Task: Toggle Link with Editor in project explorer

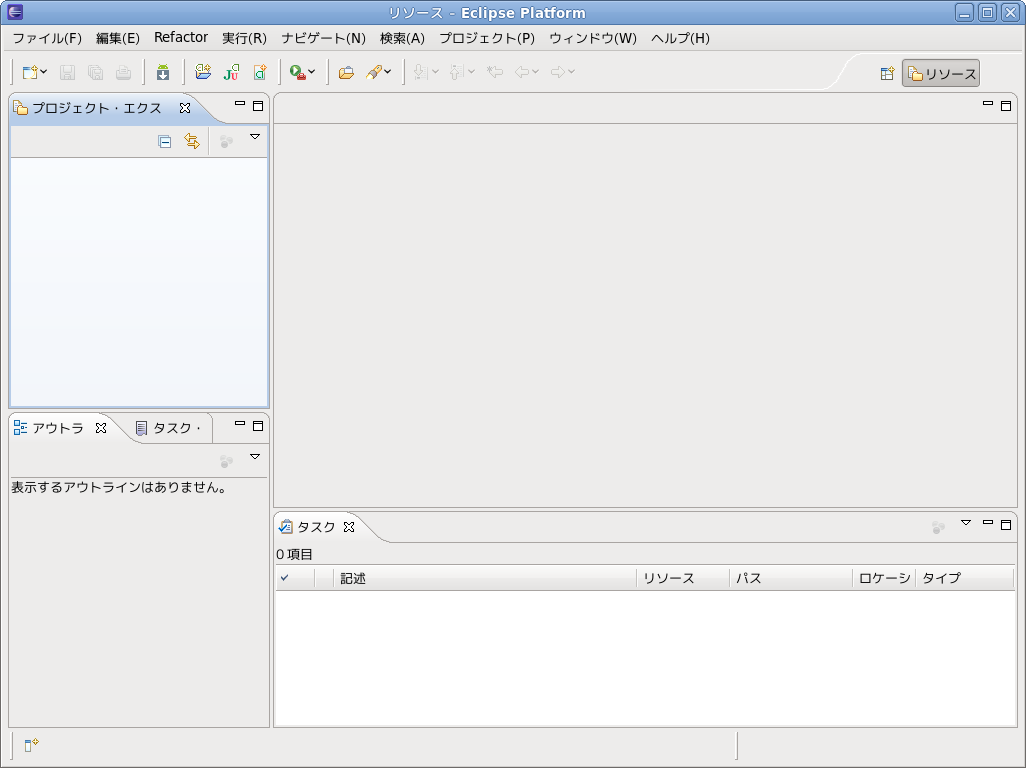Action: [x=192, y=141]
